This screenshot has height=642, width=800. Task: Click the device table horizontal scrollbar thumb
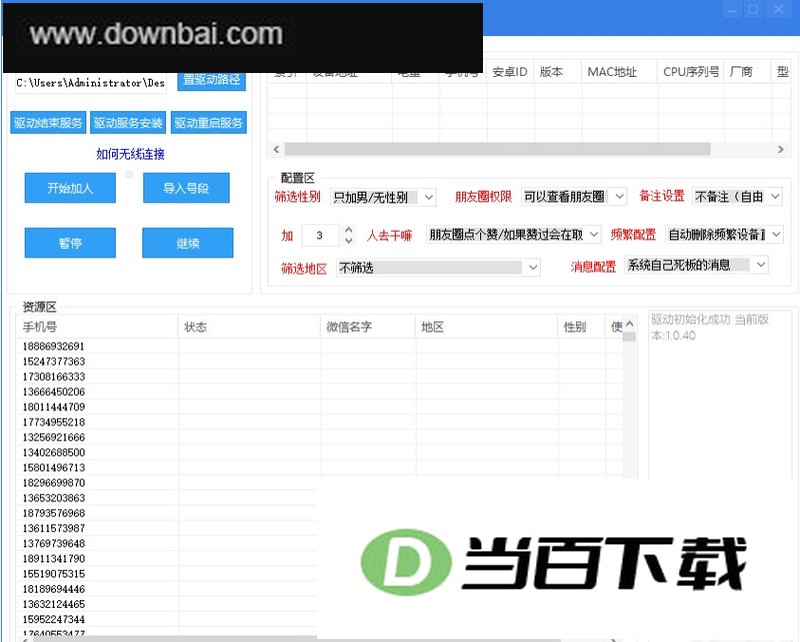click(497, 149)
